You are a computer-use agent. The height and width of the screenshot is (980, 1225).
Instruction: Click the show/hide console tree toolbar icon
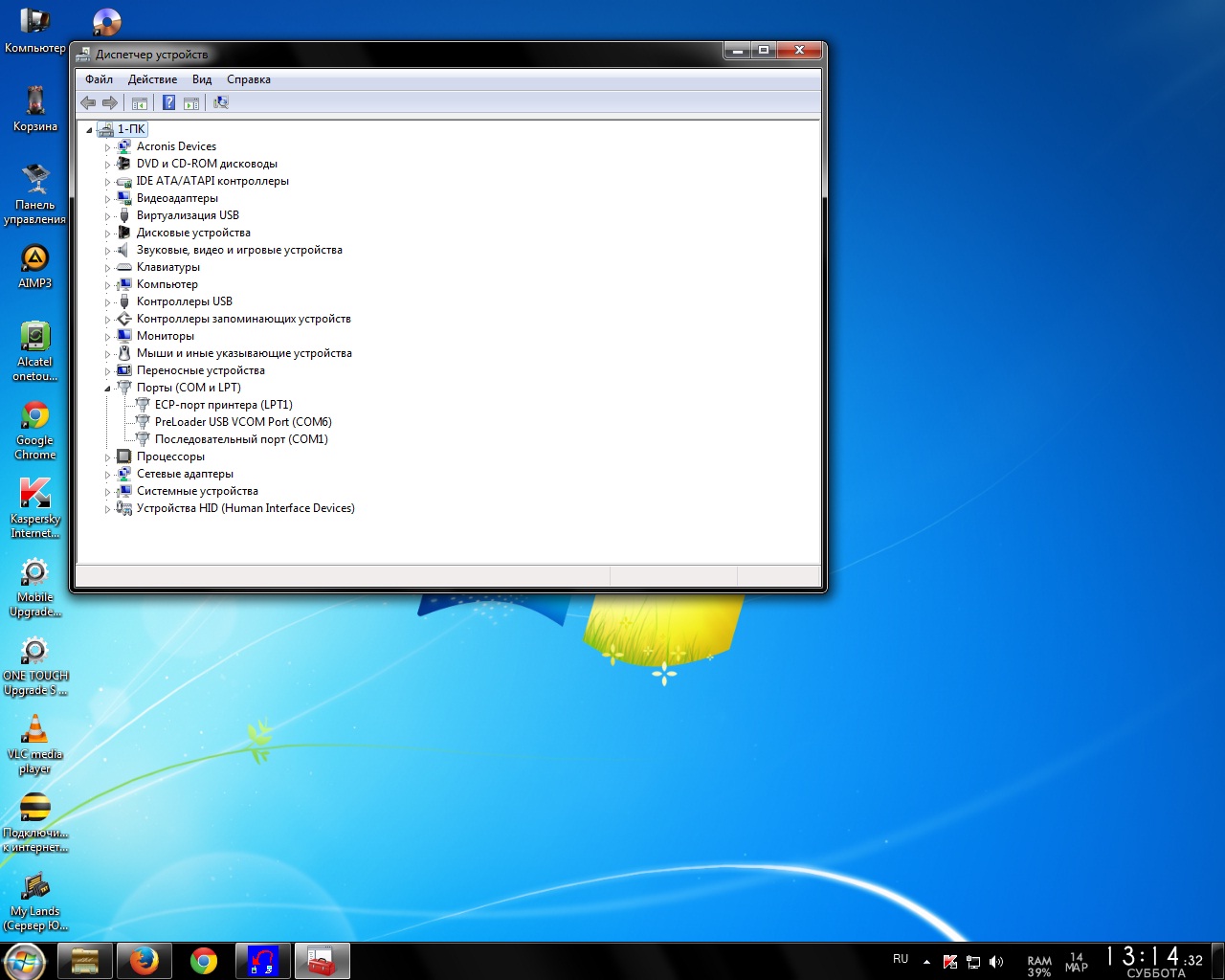140,102
